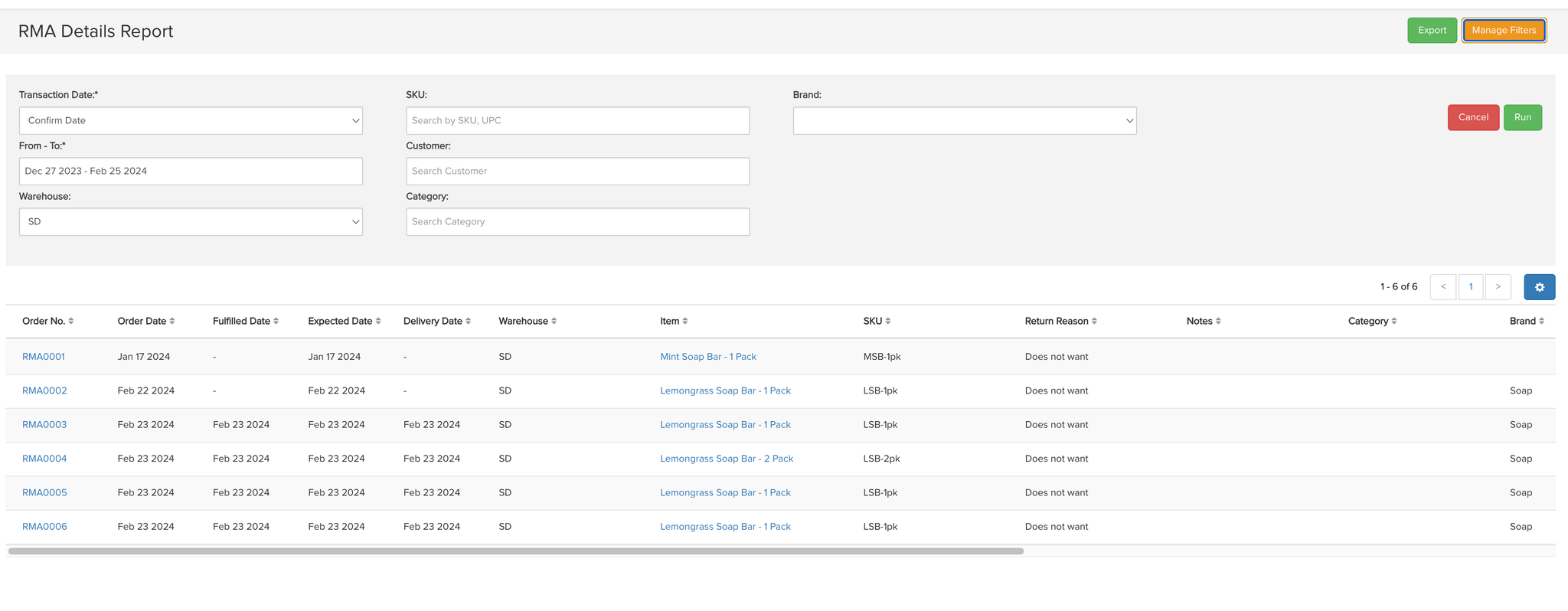Viewport: 1568px width, 611px height.
Task: Go to next results page
Action: pyautogui.click(x=1498, y=287)
